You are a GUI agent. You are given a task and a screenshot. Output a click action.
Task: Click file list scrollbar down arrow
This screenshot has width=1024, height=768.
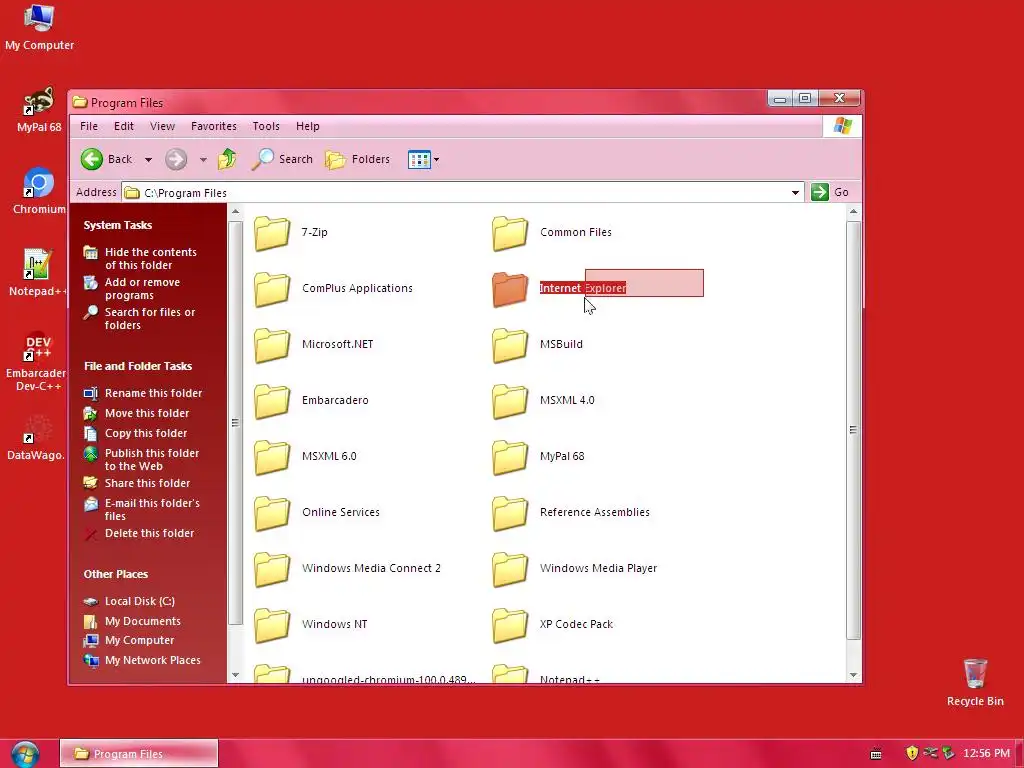point(853,675)
